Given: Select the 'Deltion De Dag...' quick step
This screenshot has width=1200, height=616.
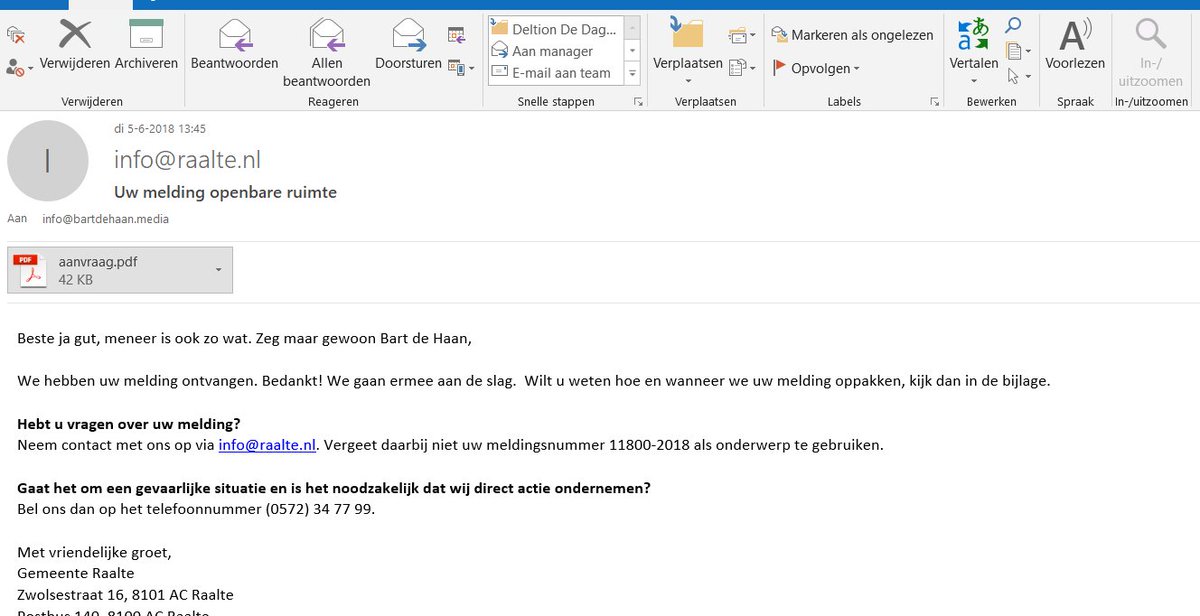Looking at the screenshot, I should click(552, 28).
